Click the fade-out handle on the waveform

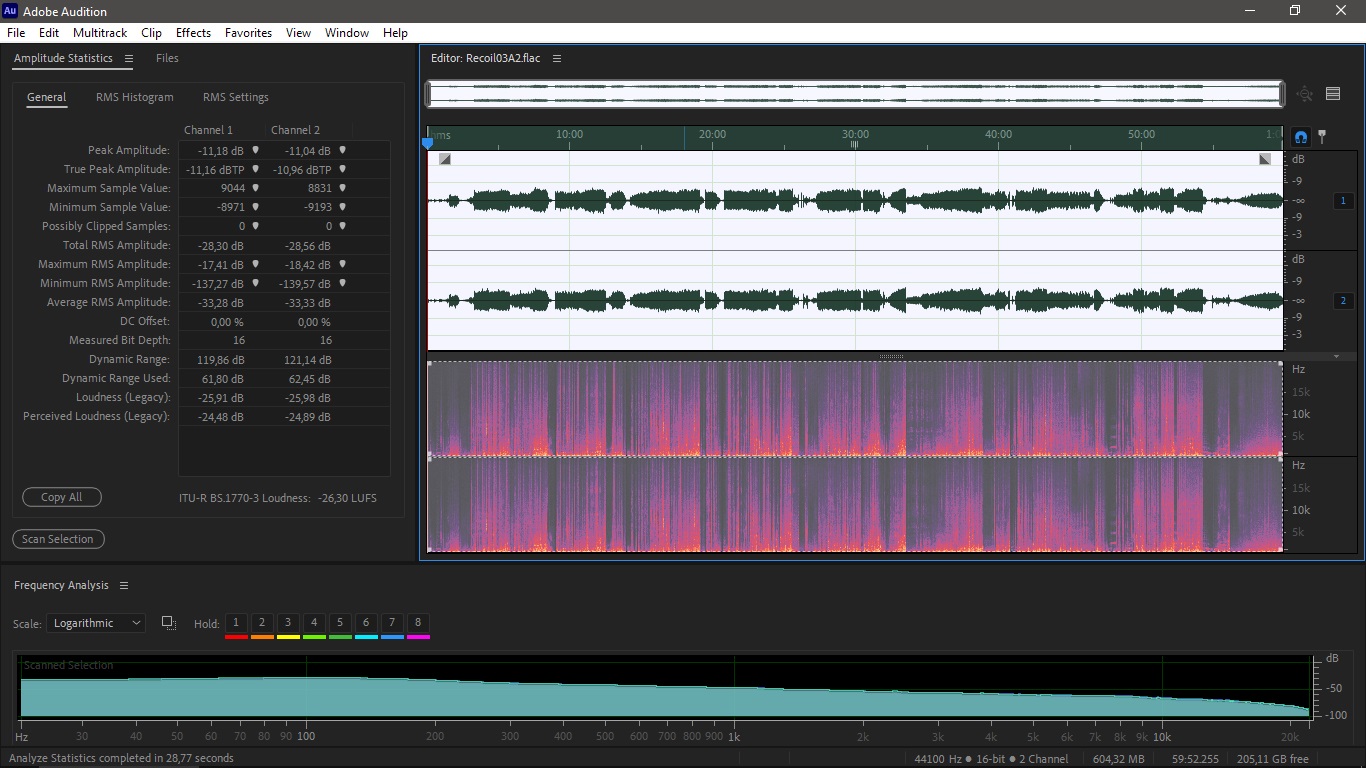point(1265,159)
